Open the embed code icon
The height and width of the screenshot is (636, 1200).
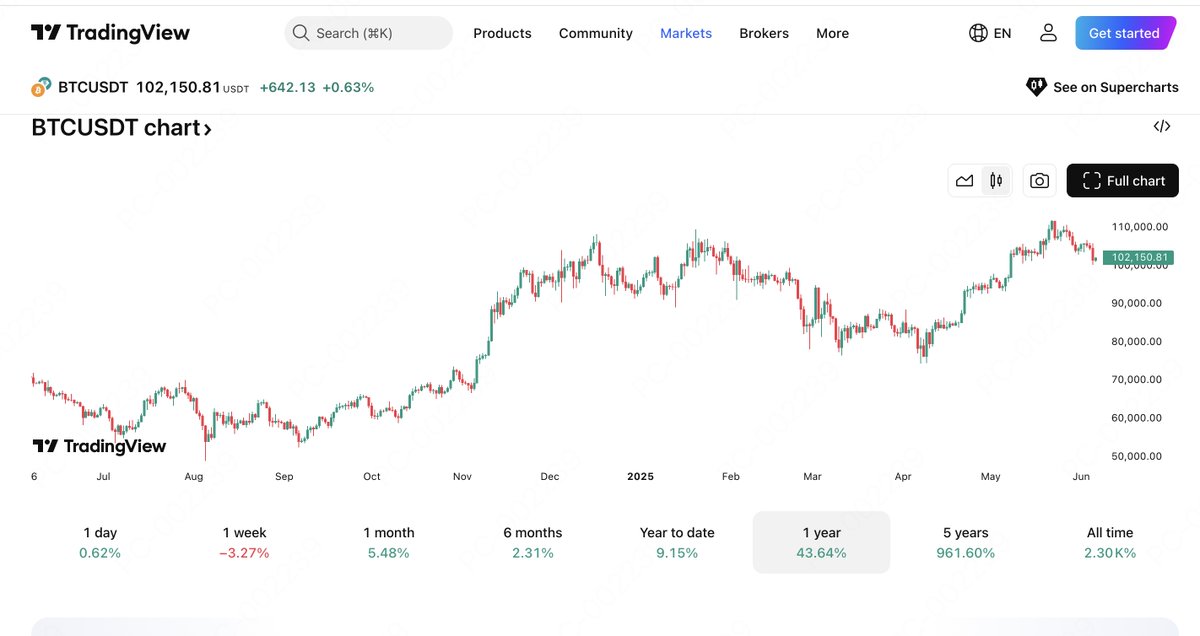[x=1161, y=126]
